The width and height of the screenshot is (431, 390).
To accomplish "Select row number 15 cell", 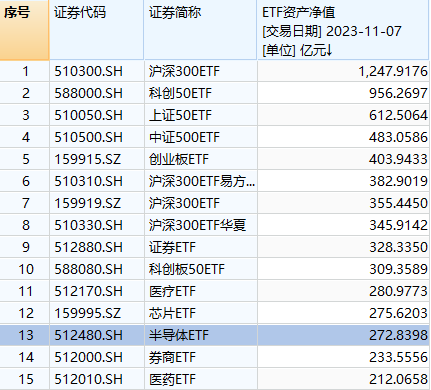I will tap(24, 379).
